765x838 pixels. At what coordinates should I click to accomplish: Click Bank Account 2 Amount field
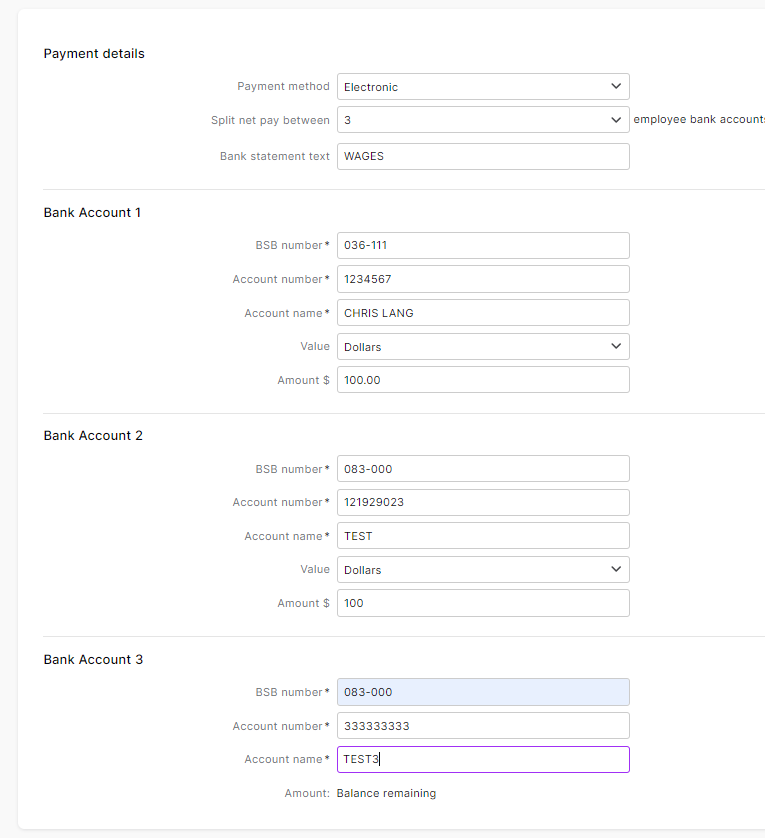pyautogui.click(x=483, y=603)
